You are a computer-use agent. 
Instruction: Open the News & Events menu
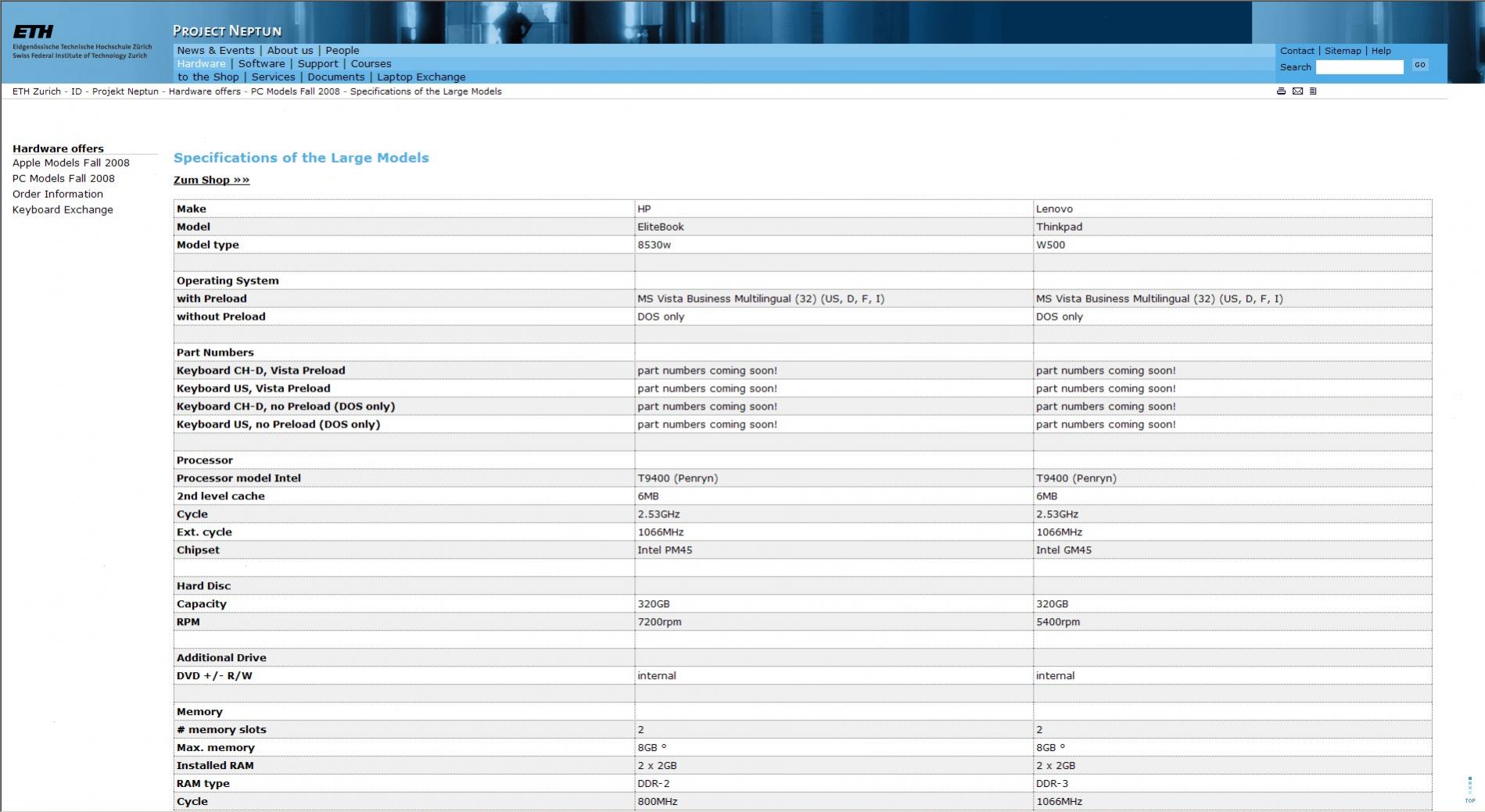pyautogui.click(x=216, y=51)
